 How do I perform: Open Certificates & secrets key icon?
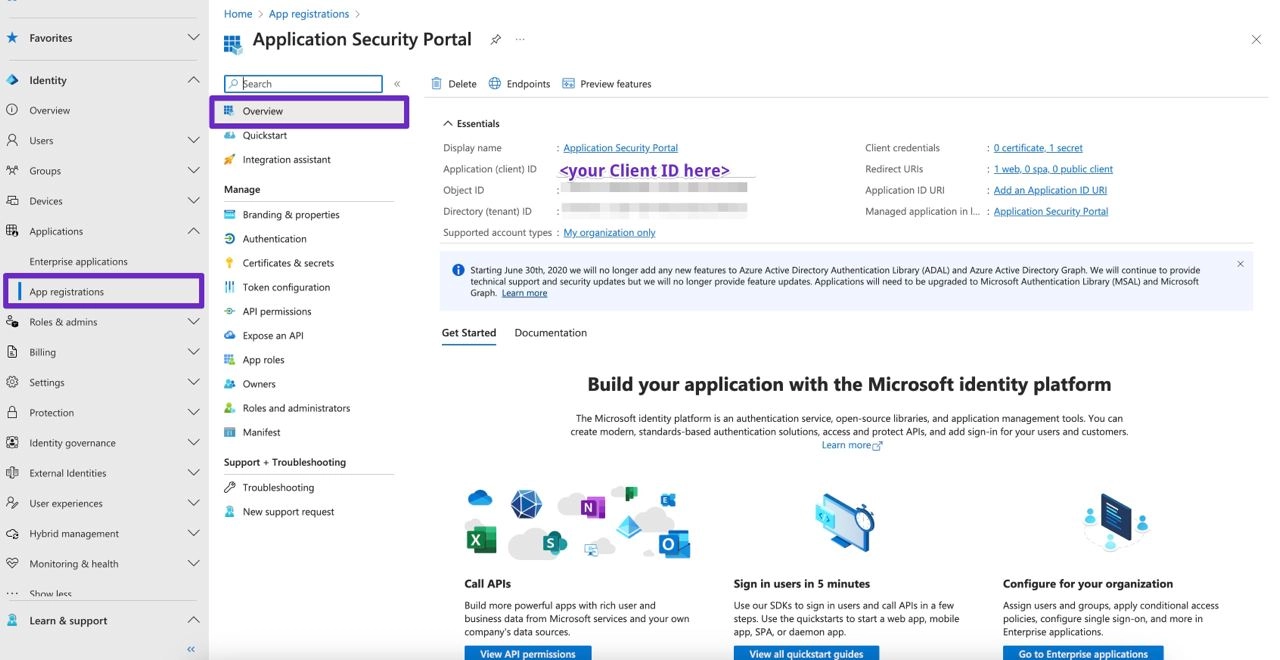(x=230, y=263)
